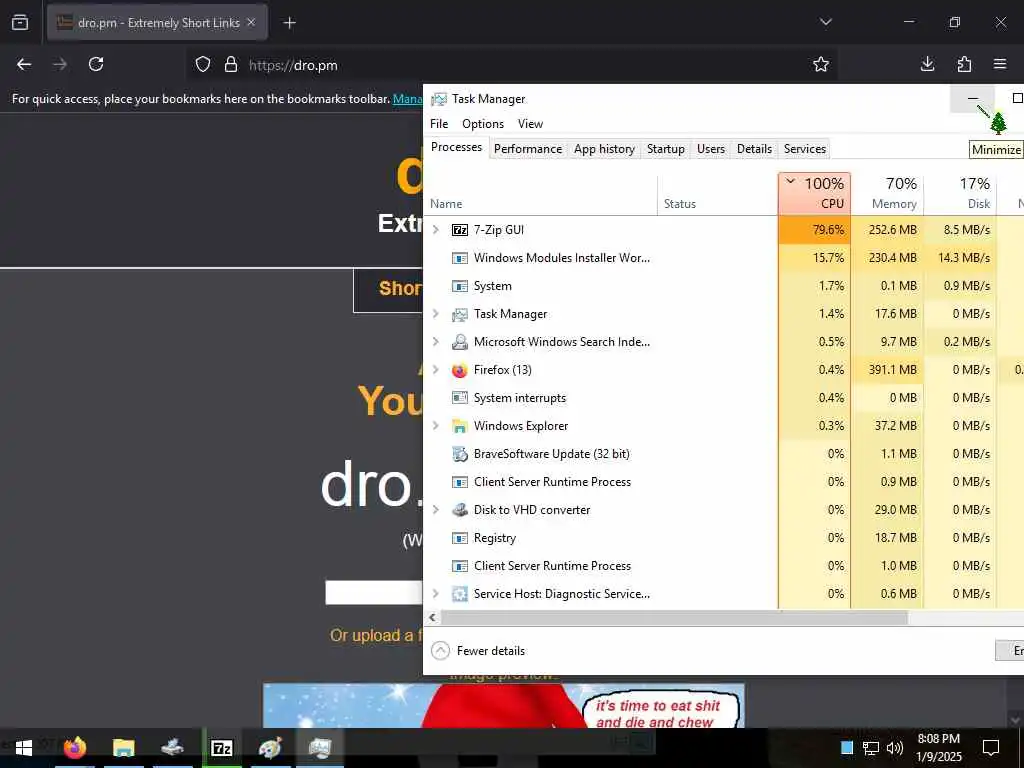Switch to the Performance tab
Image resolution: width=1024 pixels, height=768 pixels.
point(528,149)
